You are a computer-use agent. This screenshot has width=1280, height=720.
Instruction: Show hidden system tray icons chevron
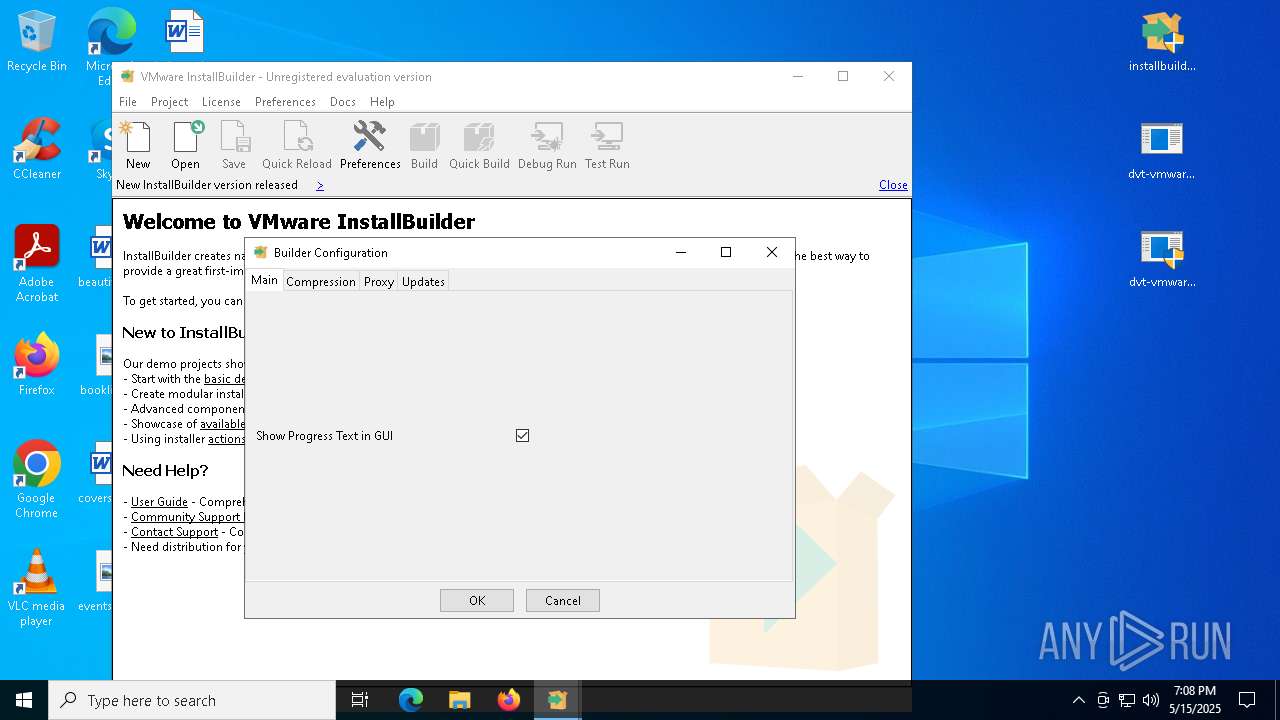tap(1078, 700)
